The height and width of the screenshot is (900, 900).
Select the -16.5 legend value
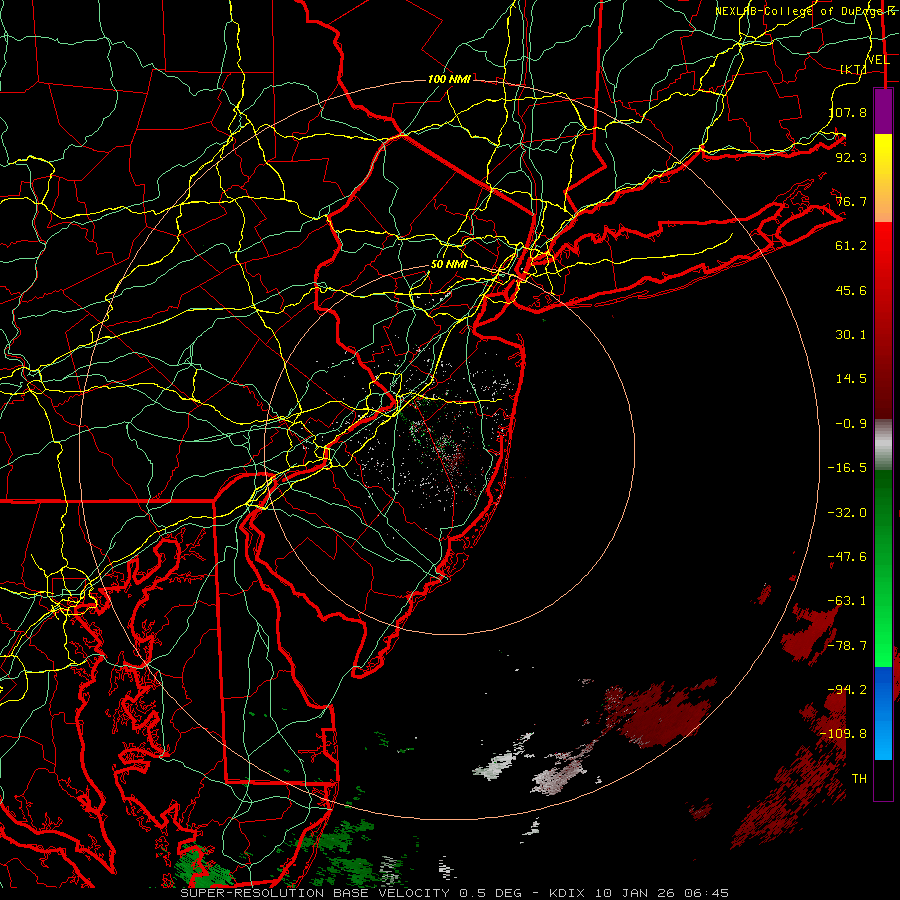(x=847, y=468)
